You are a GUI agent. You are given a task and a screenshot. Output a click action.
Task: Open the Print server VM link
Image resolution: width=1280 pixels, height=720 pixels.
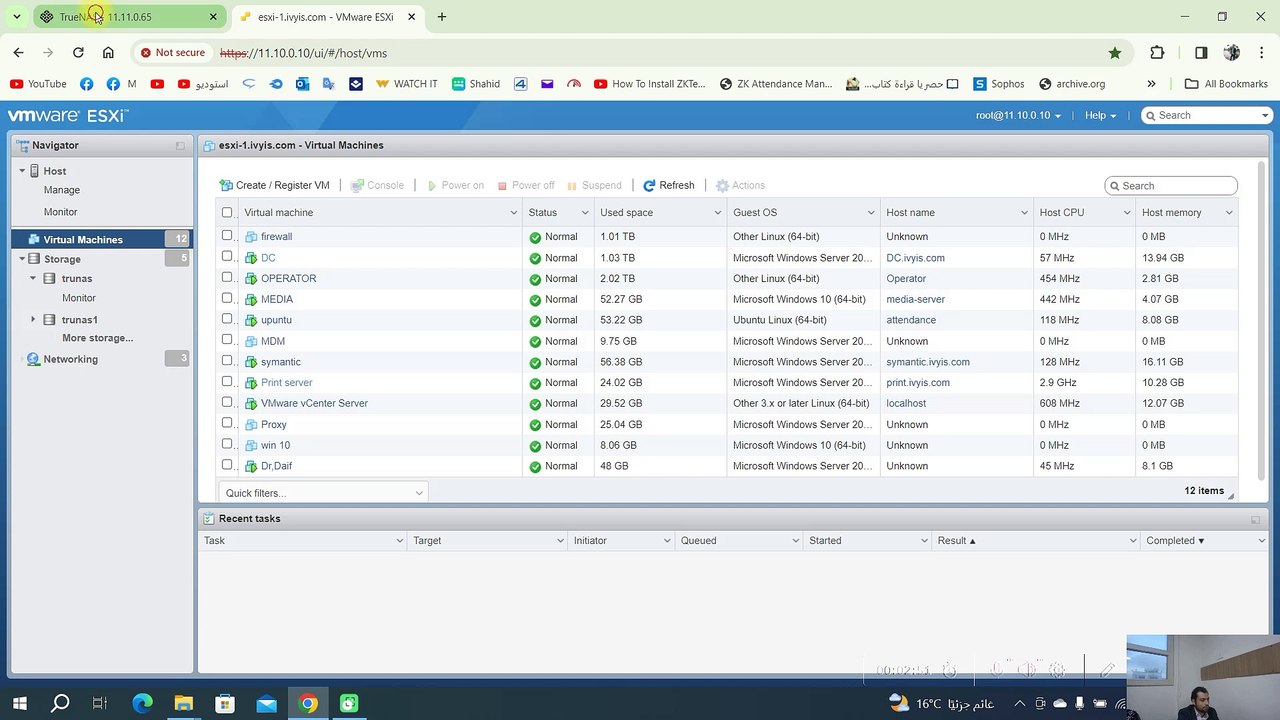pyautogui.click(x=287, y=383)
